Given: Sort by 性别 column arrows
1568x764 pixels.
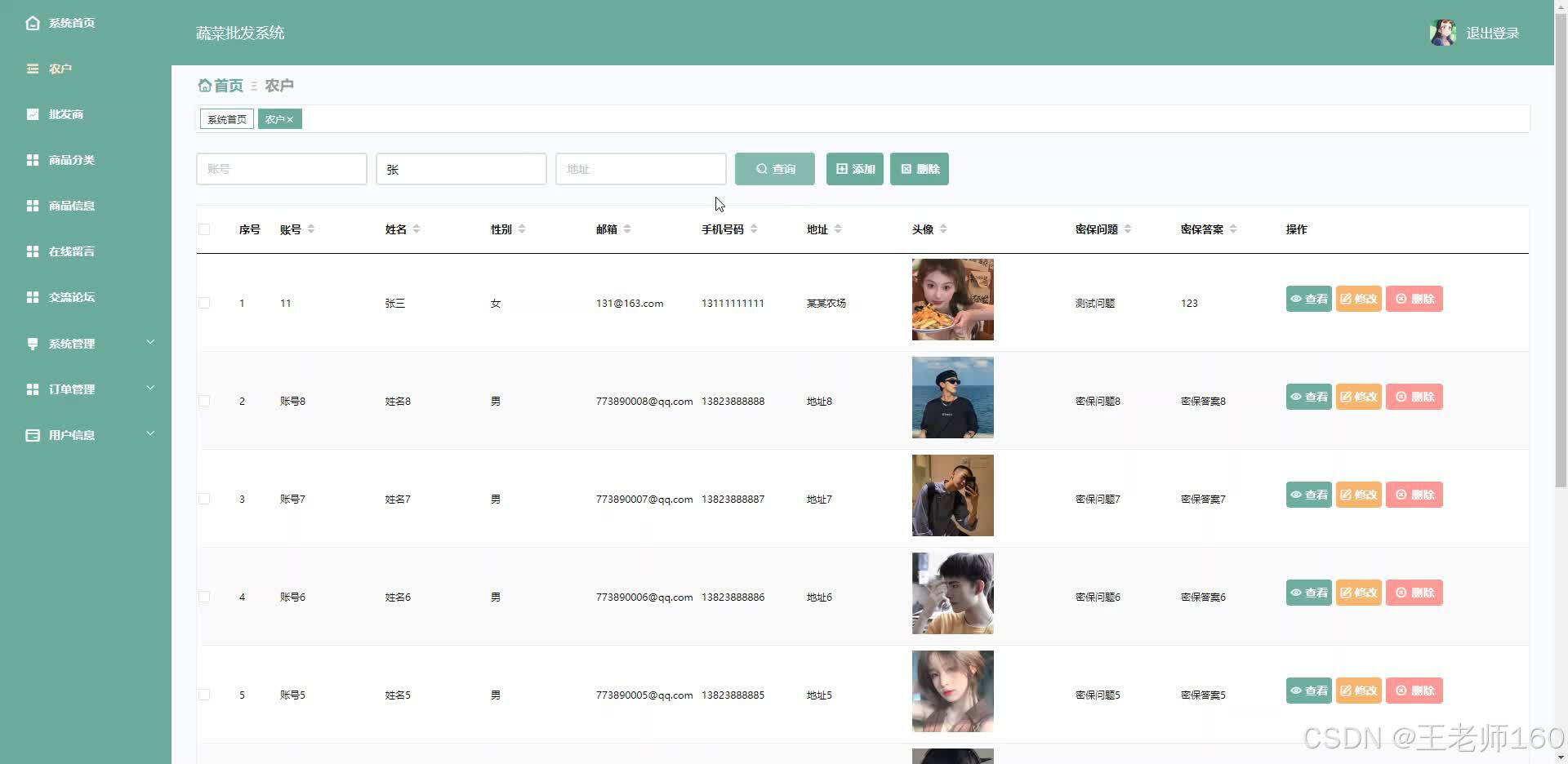Looking at the screenshot, I should coord(522,229).
